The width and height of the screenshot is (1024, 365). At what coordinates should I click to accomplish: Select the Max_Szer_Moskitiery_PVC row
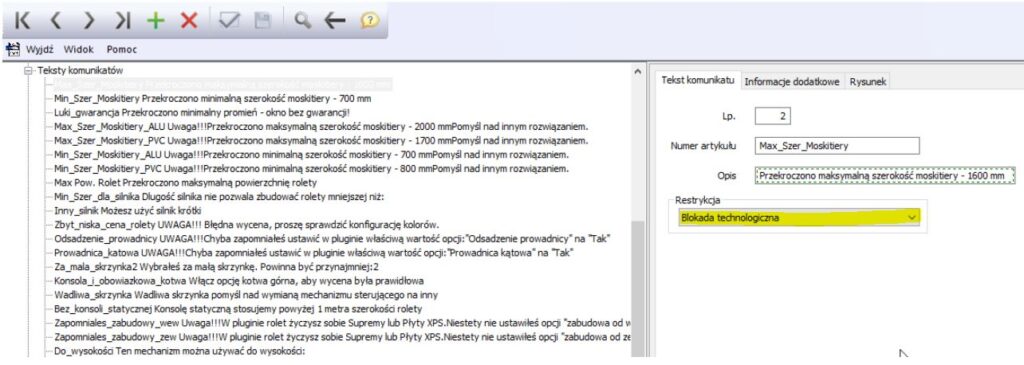pos(321,140)
